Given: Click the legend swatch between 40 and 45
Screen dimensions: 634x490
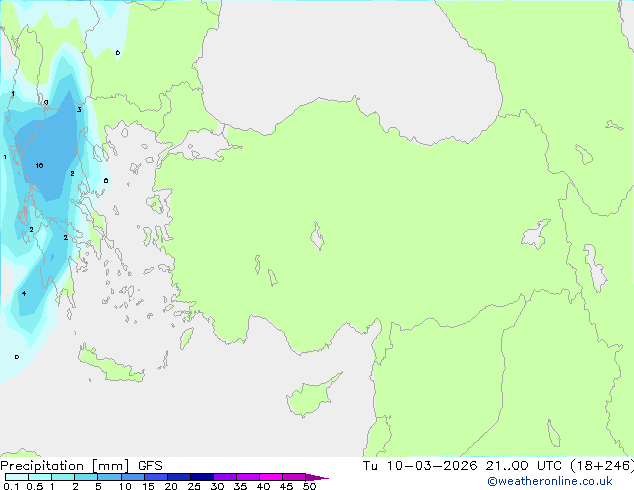Looking at the screenshot, I should coord(271,477).
